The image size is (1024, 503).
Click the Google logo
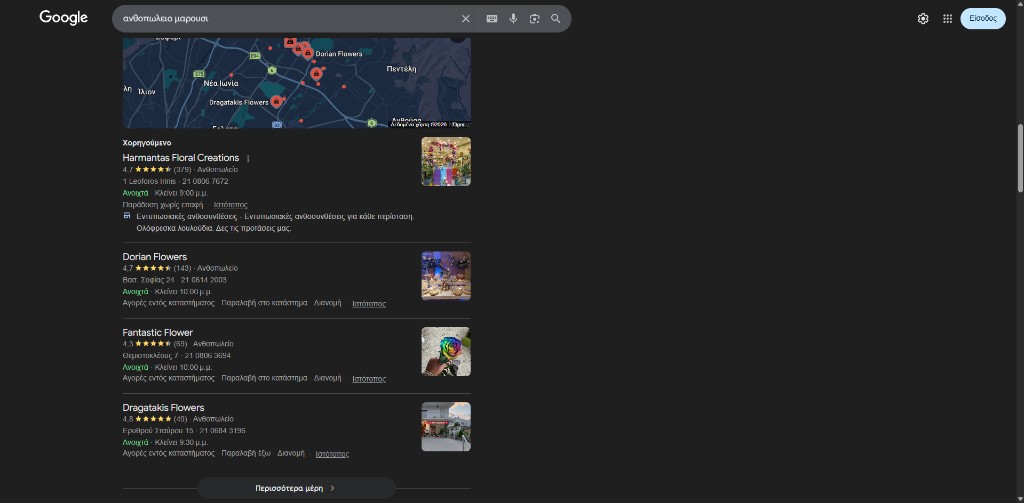[63, 18]
